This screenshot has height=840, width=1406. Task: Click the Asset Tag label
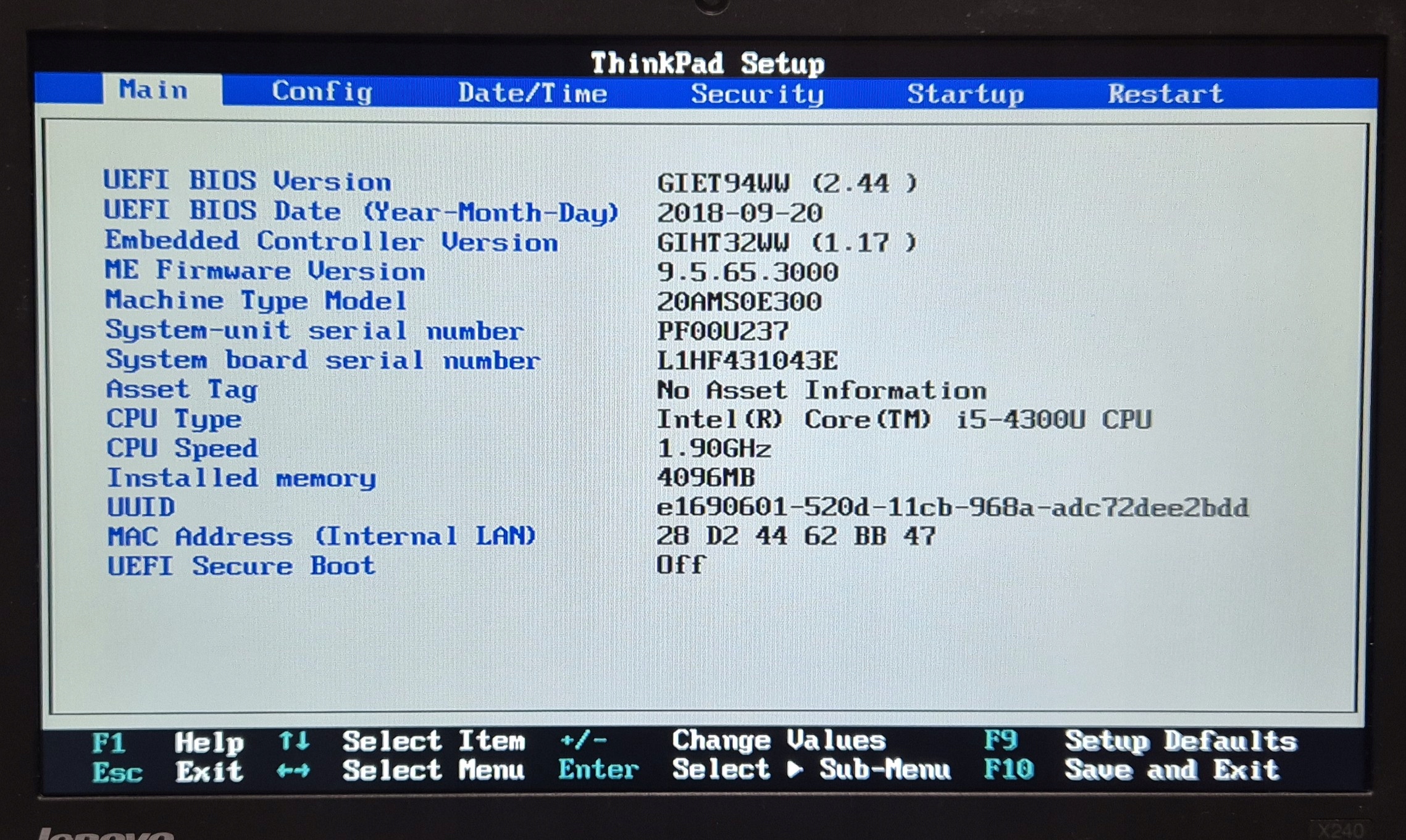click(182, 390)
